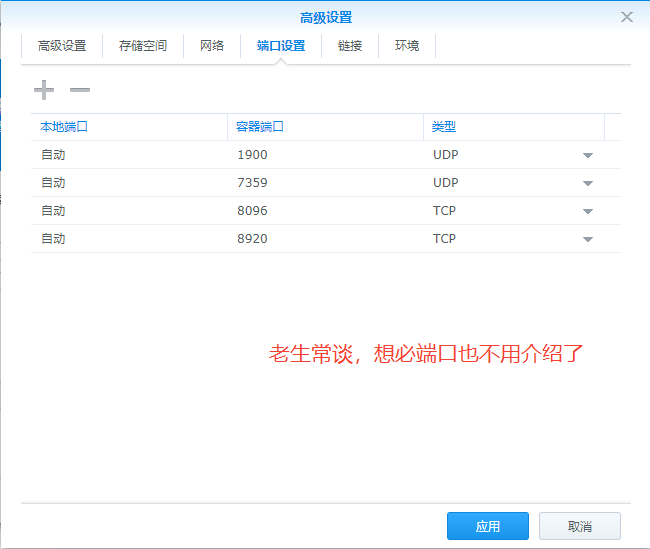Screen dimensions: 650x549
Task: Go to the 网络 tab
Action: tap(212, 46)
